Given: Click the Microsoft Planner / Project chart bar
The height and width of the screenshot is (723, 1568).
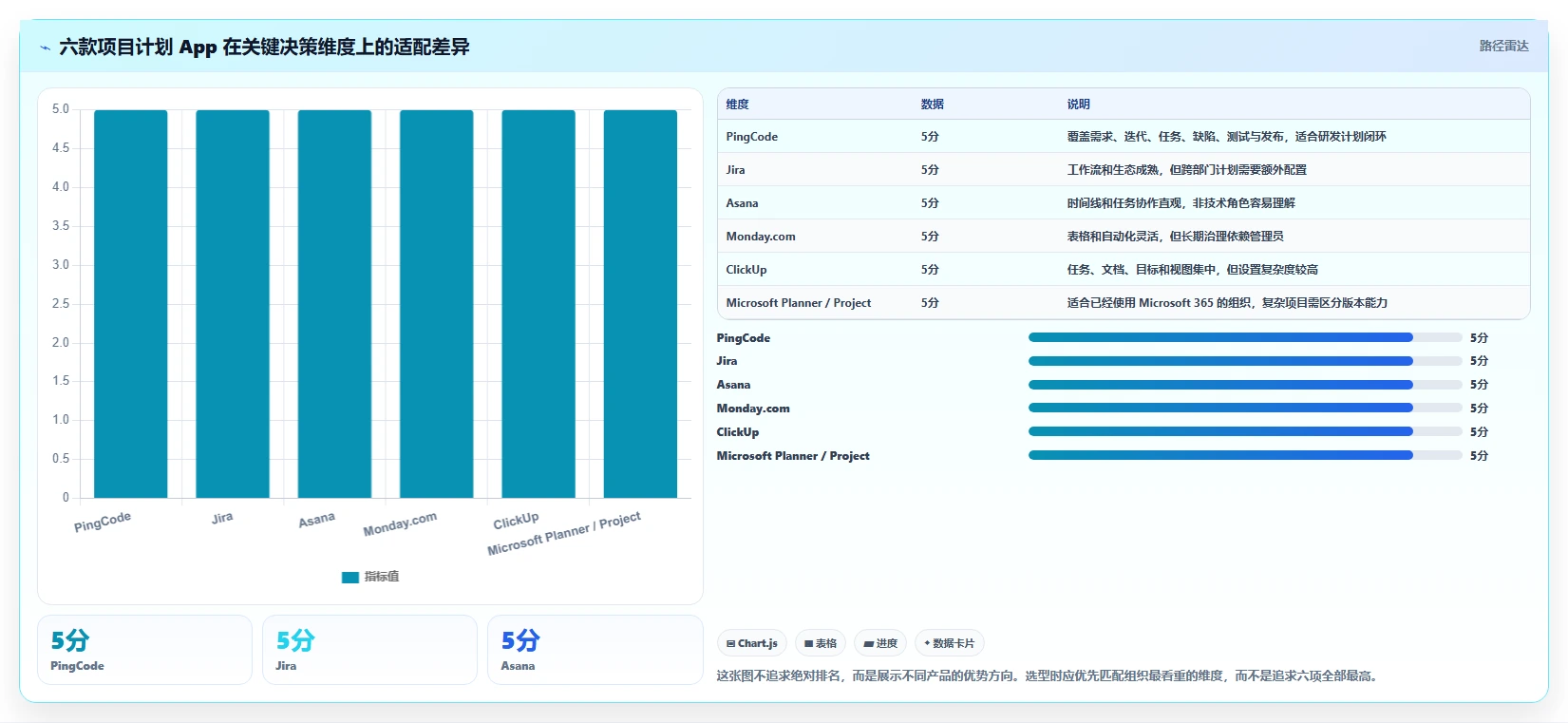Looking at the screenshot, I should click(x=640, y=304).
